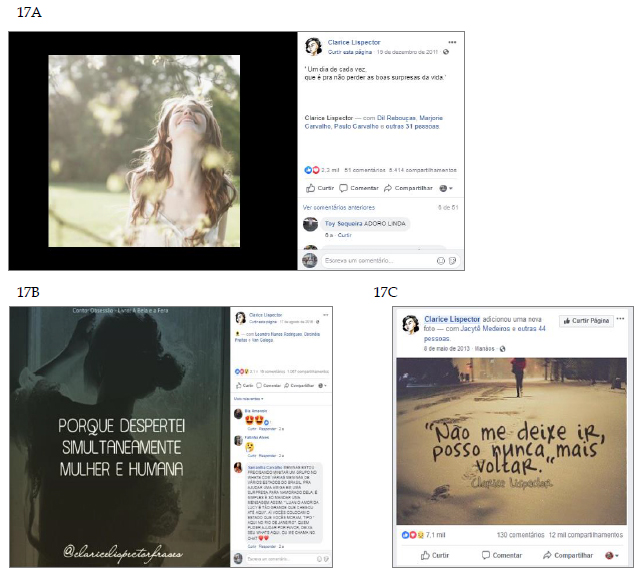Click the Compartilhar button in post 17C
The height and width of the screenshot is (578, 643).
click(568, 555)
